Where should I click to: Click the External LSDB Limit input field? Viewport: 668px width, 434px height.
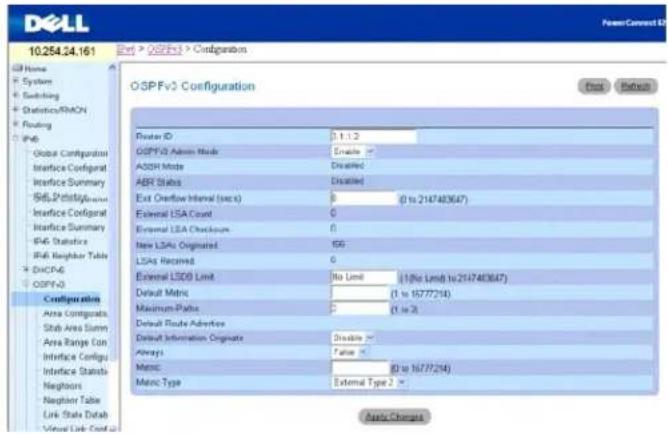click(364, 277)
